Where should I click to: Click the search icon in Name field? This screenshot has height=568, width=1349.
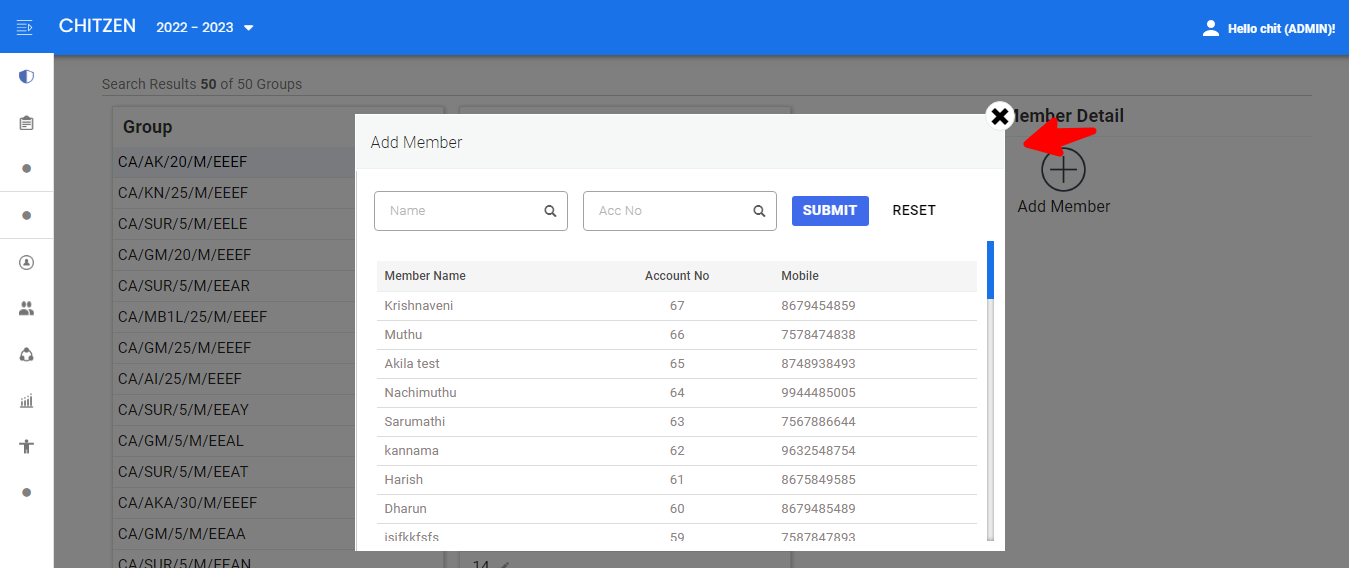click(x=550, y=211)
